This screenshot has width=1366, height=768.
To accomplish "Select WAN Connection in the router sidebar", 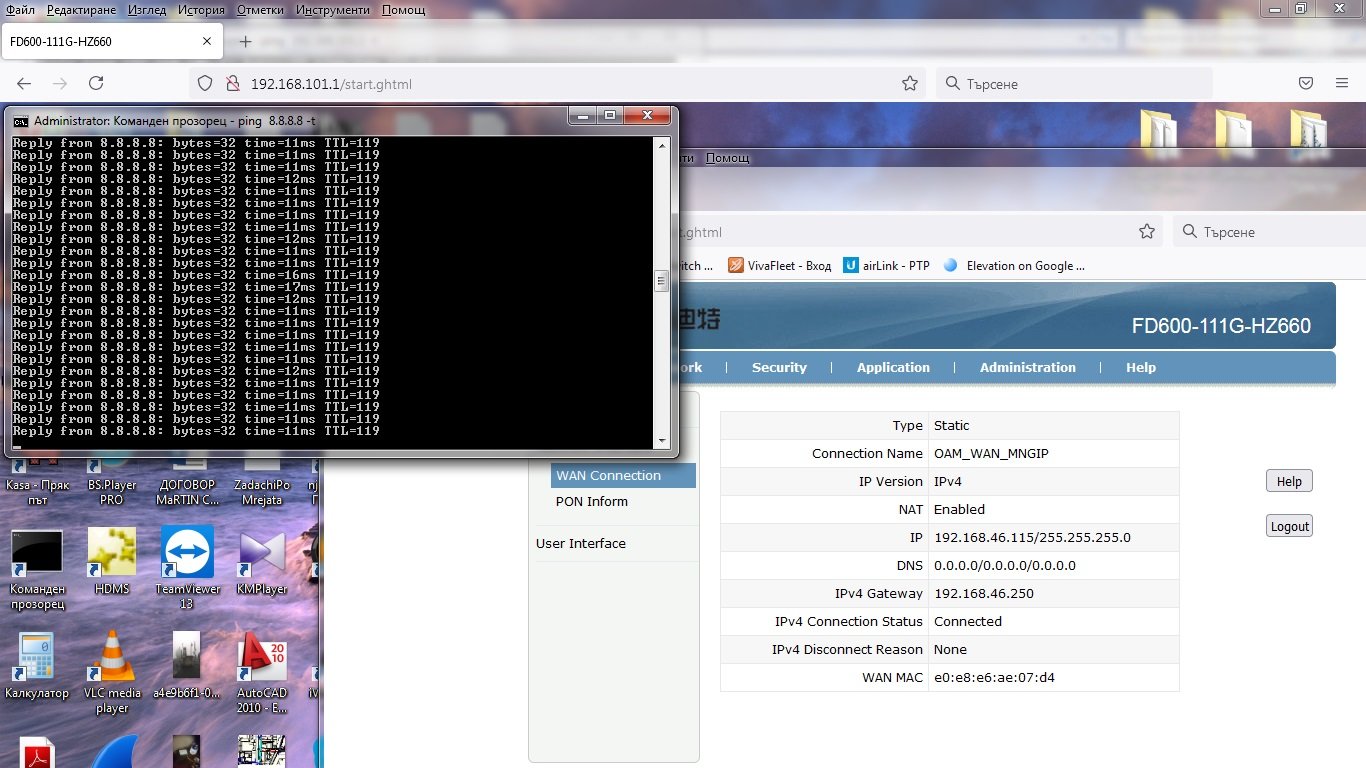I will 623,475.
